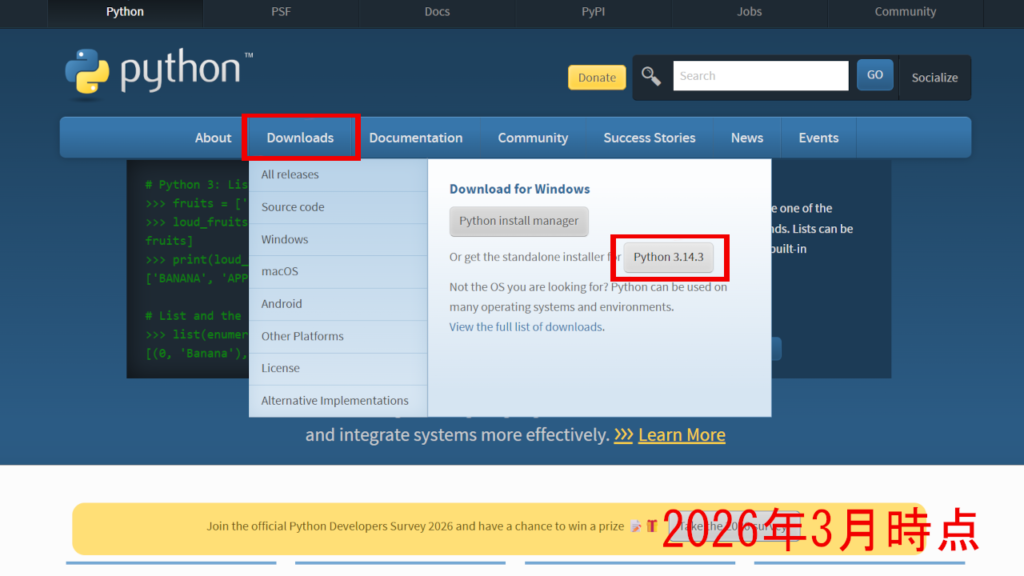Screen dimensions: 1024x576
Task: Open the Downloads navigation menu
Action: 300,138
